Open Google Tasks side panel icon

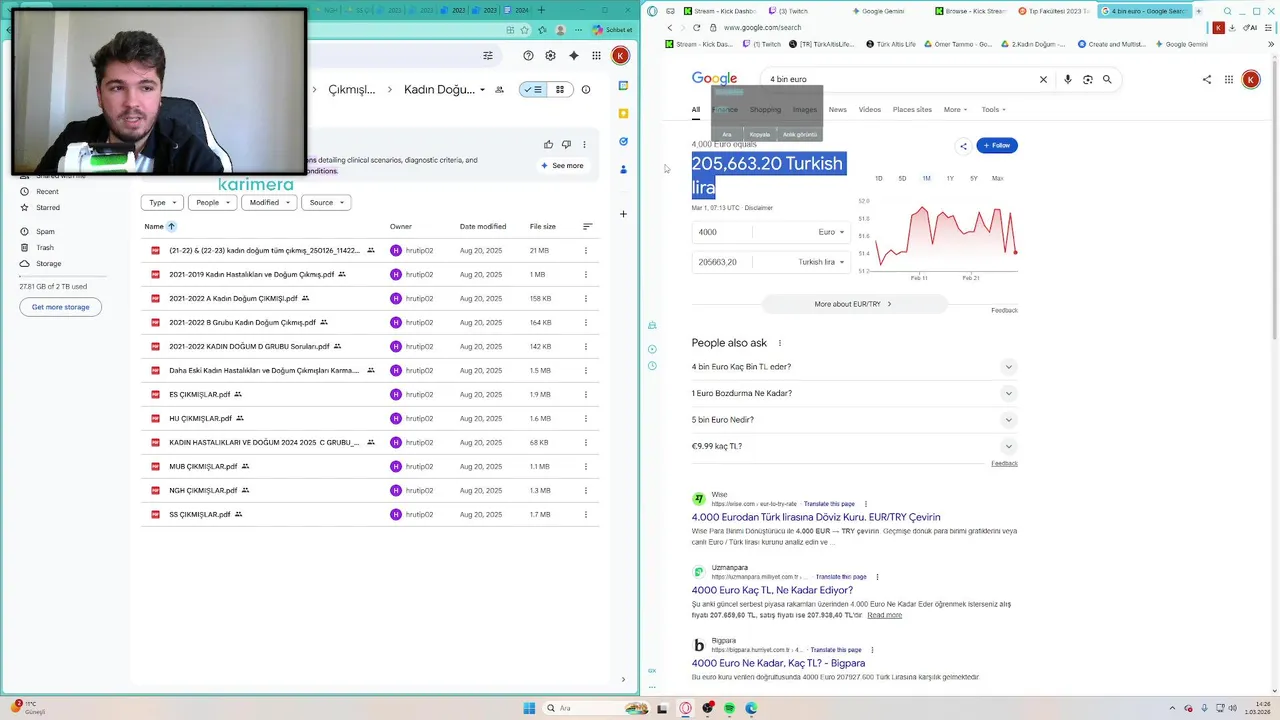[x=623, y=142]
